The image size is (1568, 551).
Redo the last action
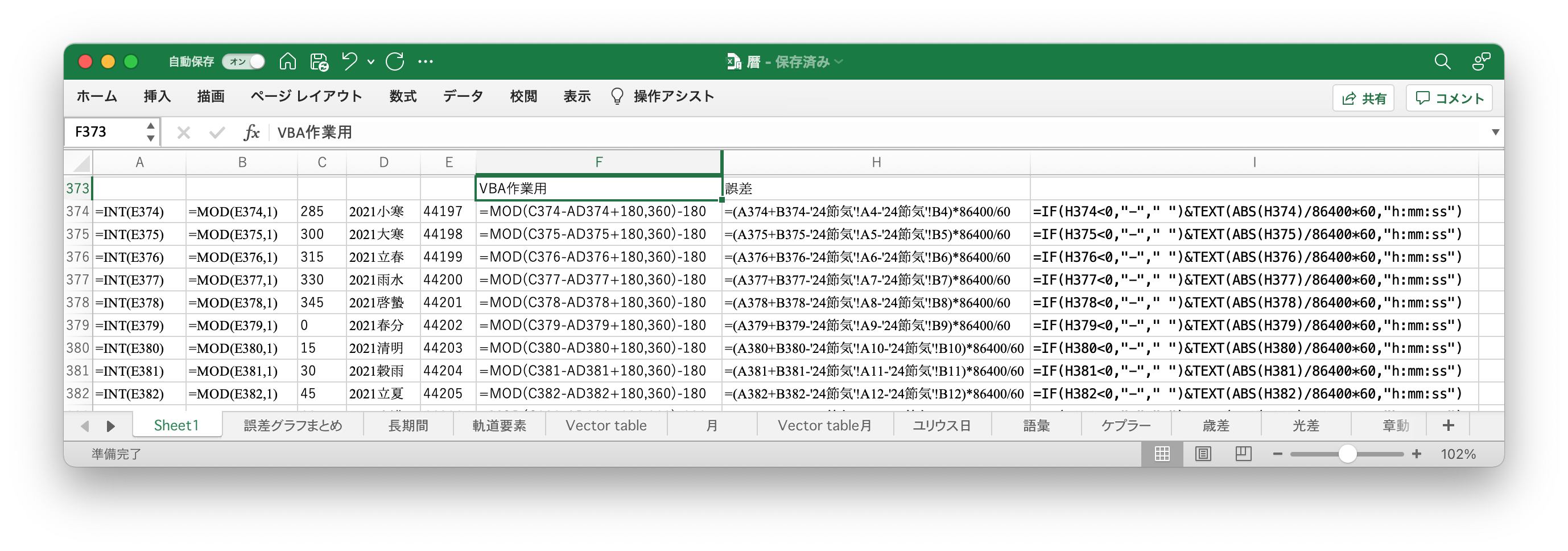pyautogui.click(x=395, y=61)
